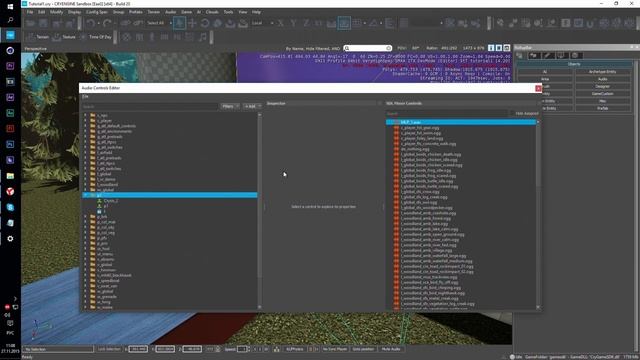Expand the l_woodland folder arrow
Screen dimensions: 640x360
pos(86,184)
